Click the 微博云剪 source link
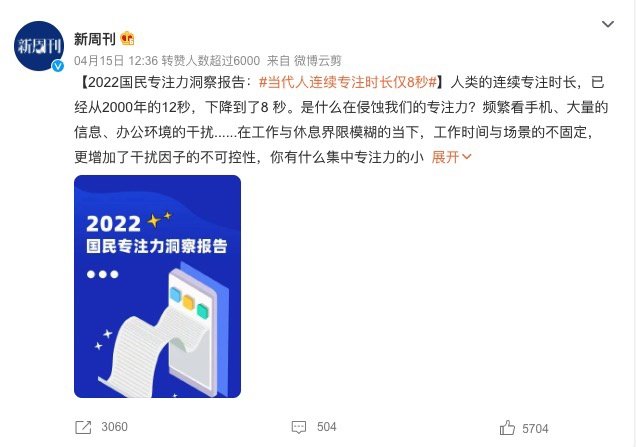 [318, 61]
